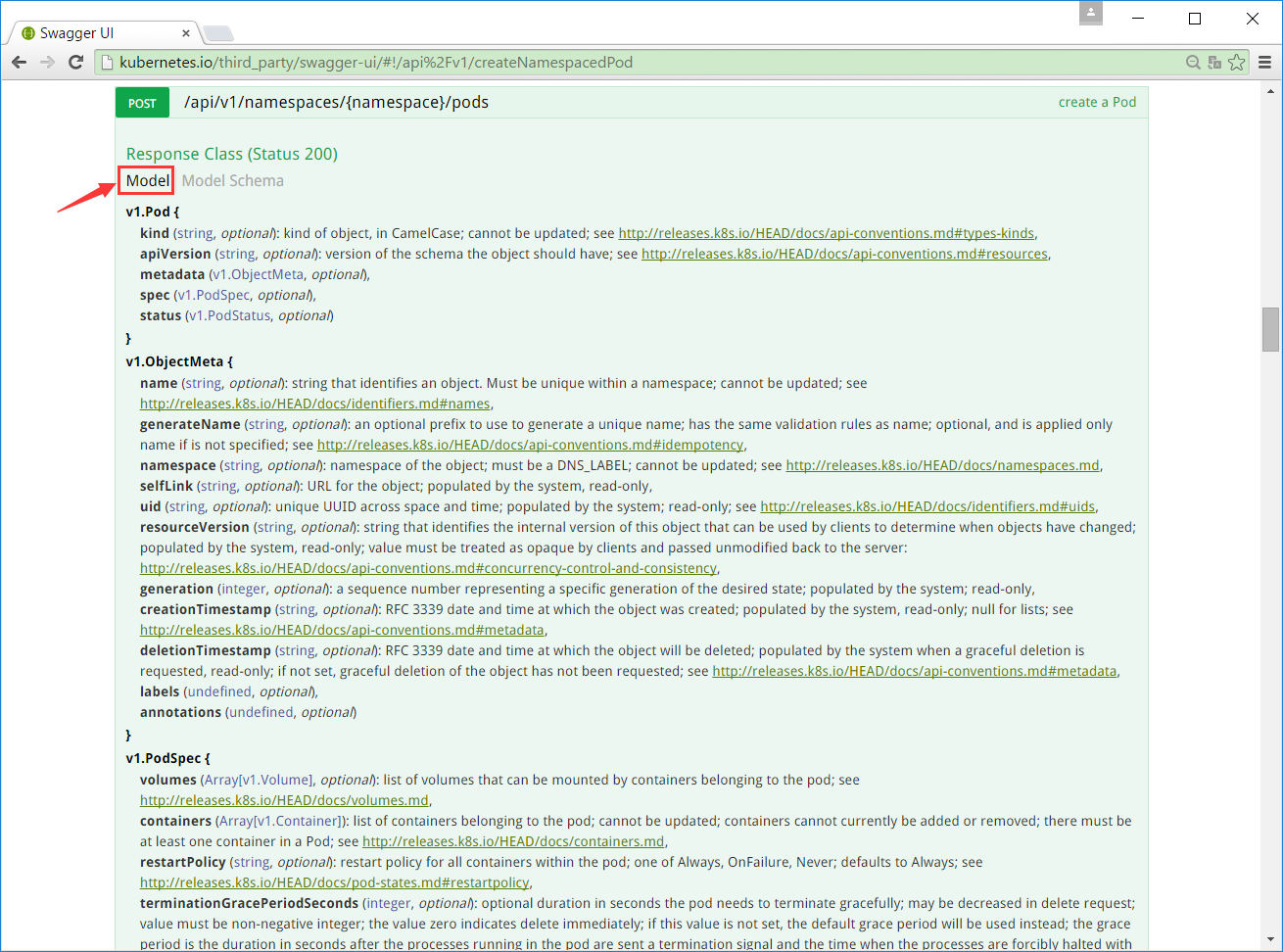
Task: Open the containers.md link
Action: tap(513, 841)
